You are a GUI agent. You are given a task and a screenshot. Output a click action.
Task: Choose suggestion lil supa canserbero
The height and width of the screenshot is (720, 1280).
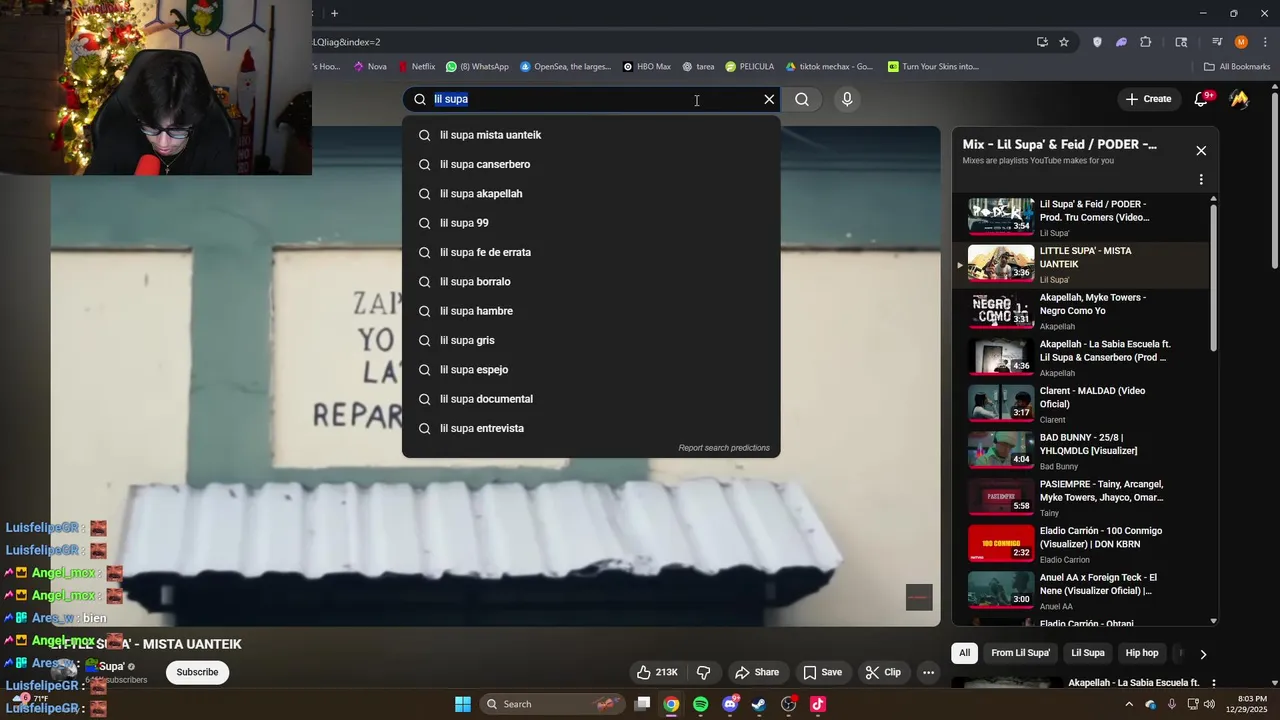591,164
